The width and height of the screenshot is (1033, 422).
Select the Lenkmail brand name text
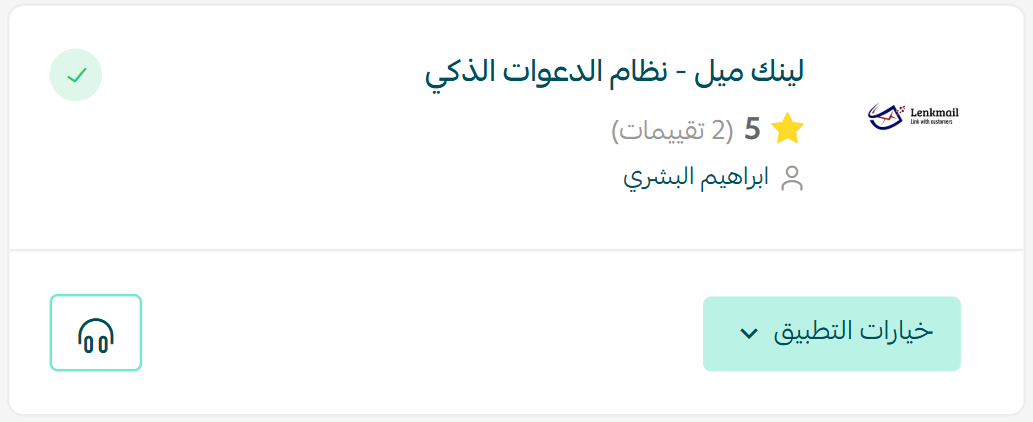pyautogui.click(x=934, y=112)
